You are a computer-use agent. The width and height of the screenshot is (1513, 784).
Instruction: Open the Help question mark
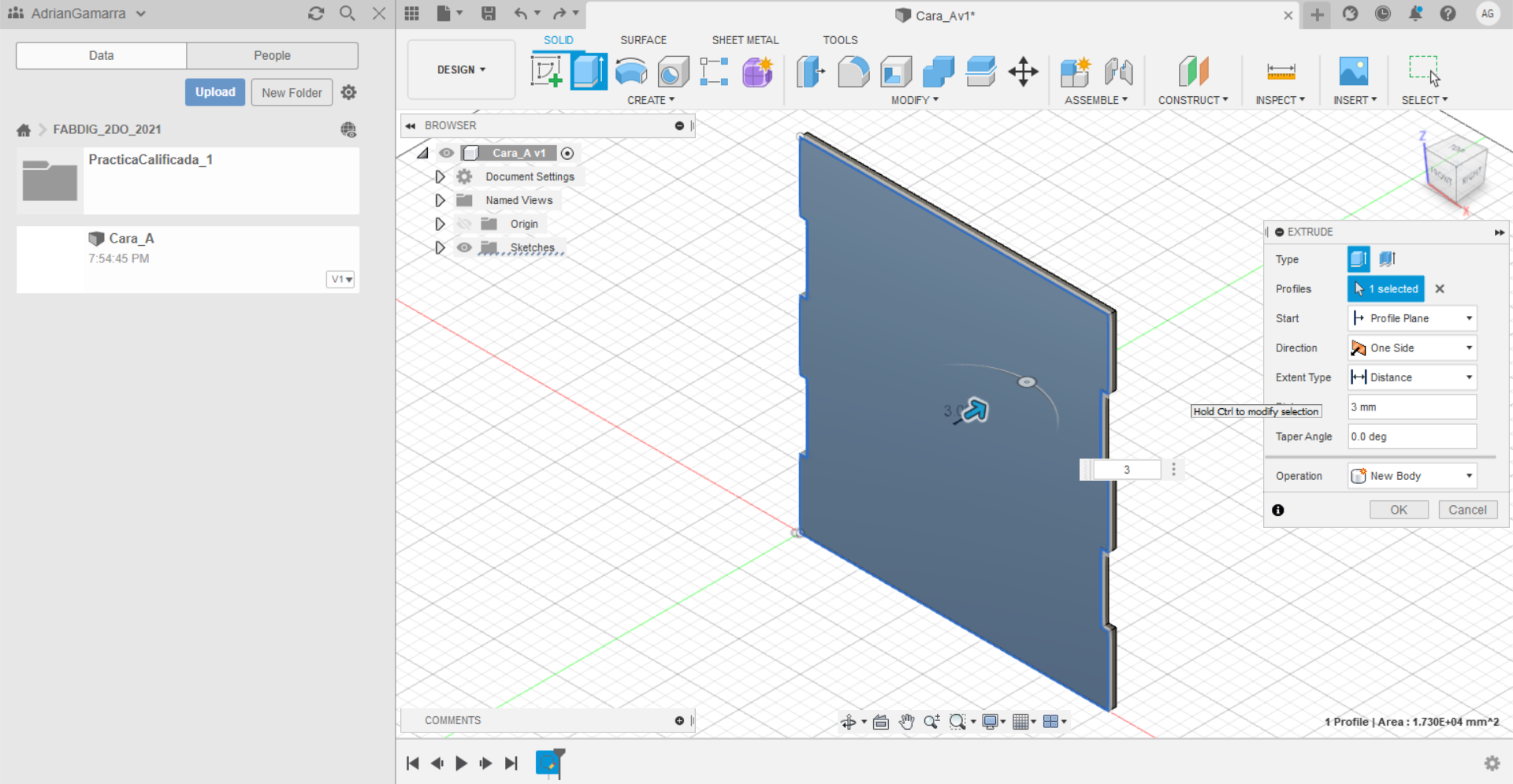pos(1448,13)
